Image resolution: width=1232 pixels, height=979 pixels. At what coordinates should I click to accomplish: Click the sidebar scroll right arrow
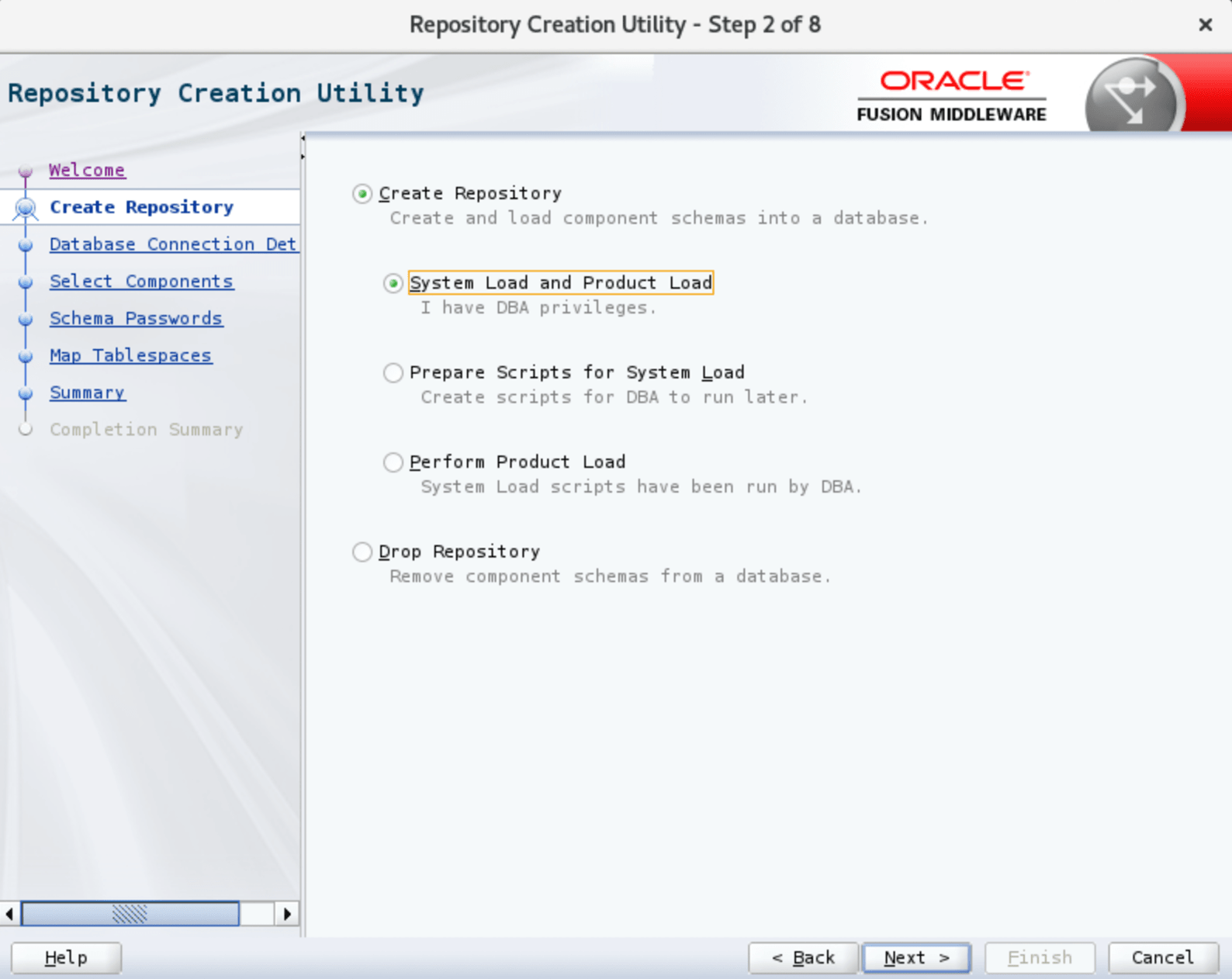pos(287,914)
